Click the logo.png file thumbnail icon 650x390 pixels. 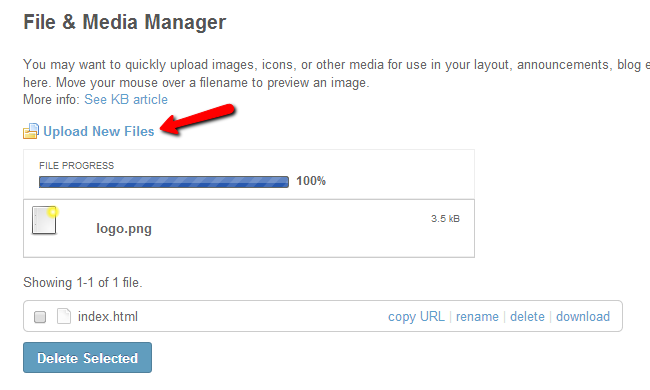coord(45,220)
